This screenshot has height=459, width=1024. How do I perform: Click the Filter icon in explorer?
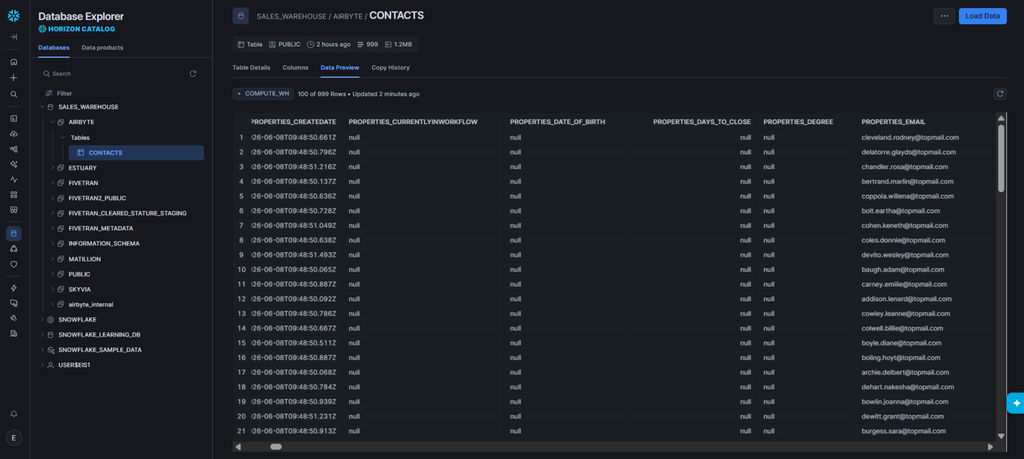tap(49, 93)
